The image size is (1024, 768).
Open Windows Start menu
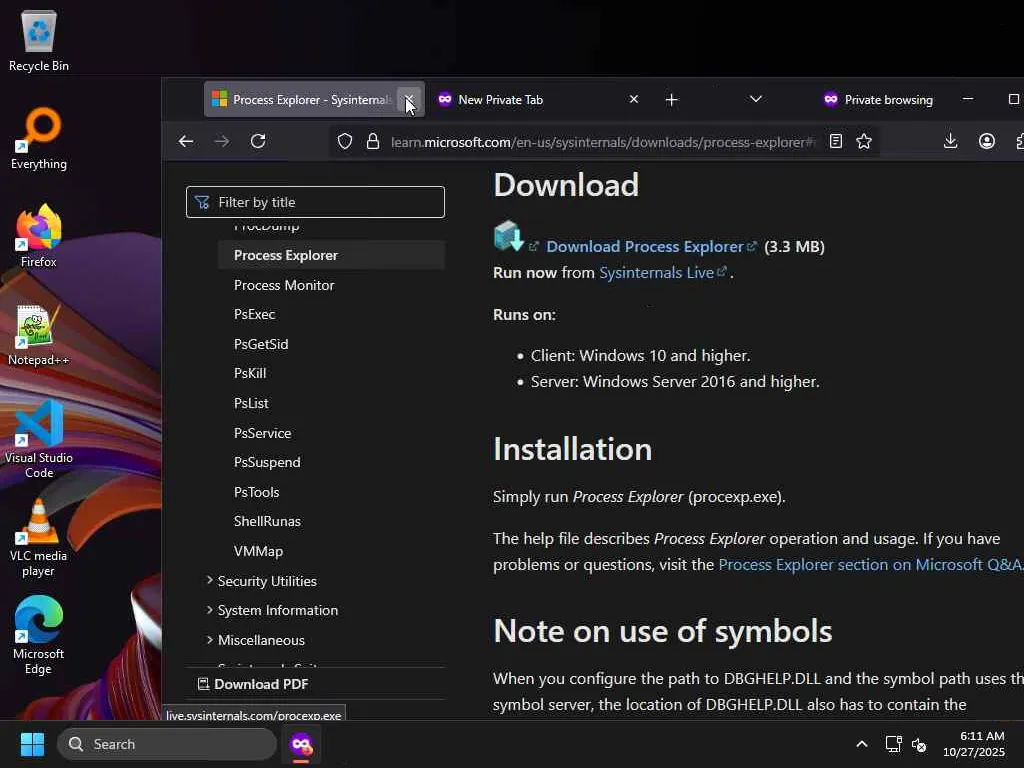click(x=32, y=744)
